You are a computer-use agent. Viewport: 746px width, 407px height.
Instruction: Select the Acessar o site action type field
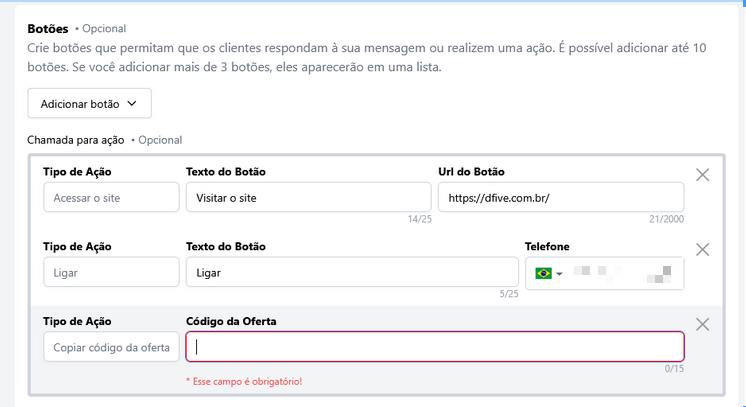111,198
